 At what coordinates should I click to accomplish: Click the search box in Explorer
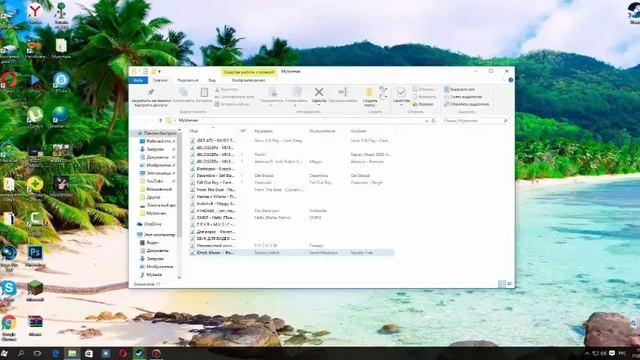tap(475, 121)
